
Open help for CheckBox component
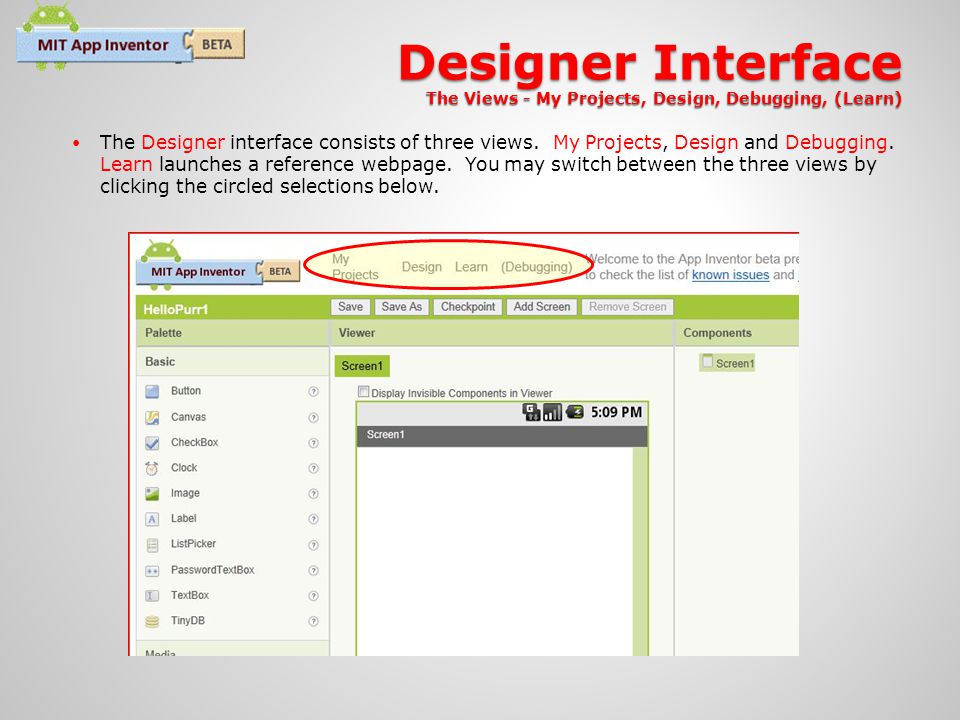point(313,443)
